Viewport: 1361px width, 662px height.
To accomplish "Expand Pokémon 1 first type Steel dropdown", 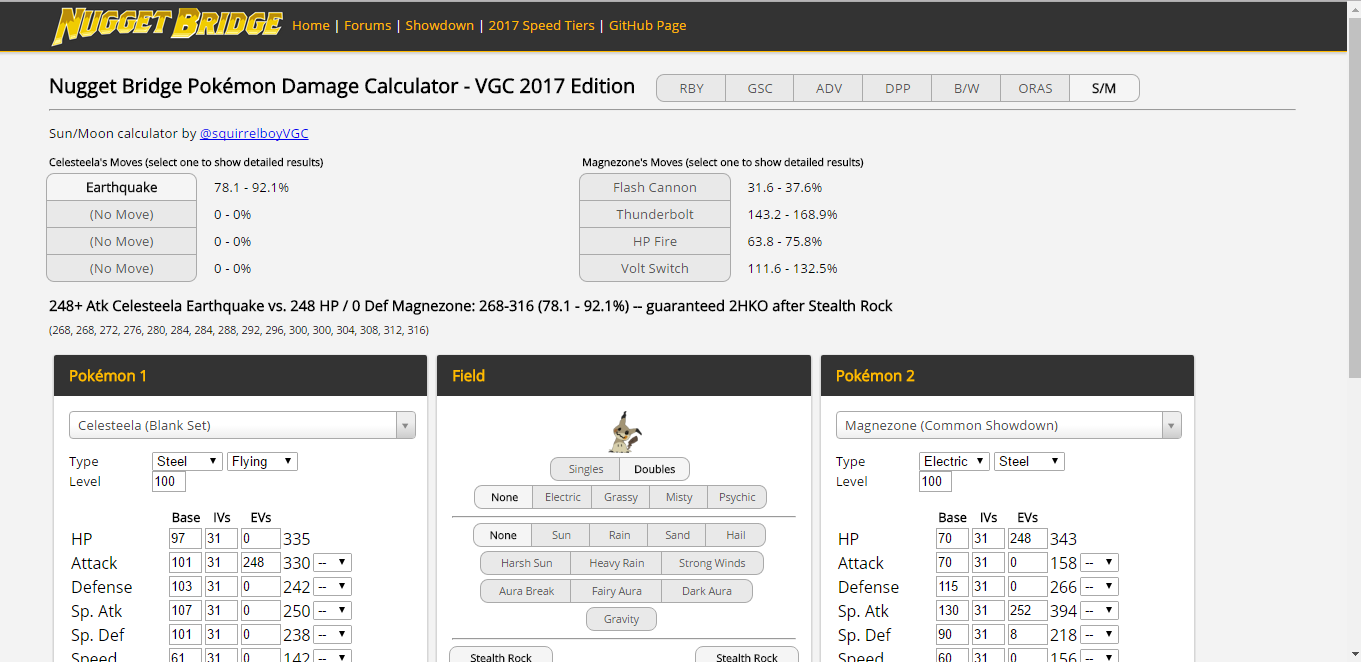I will pos(187,461).
